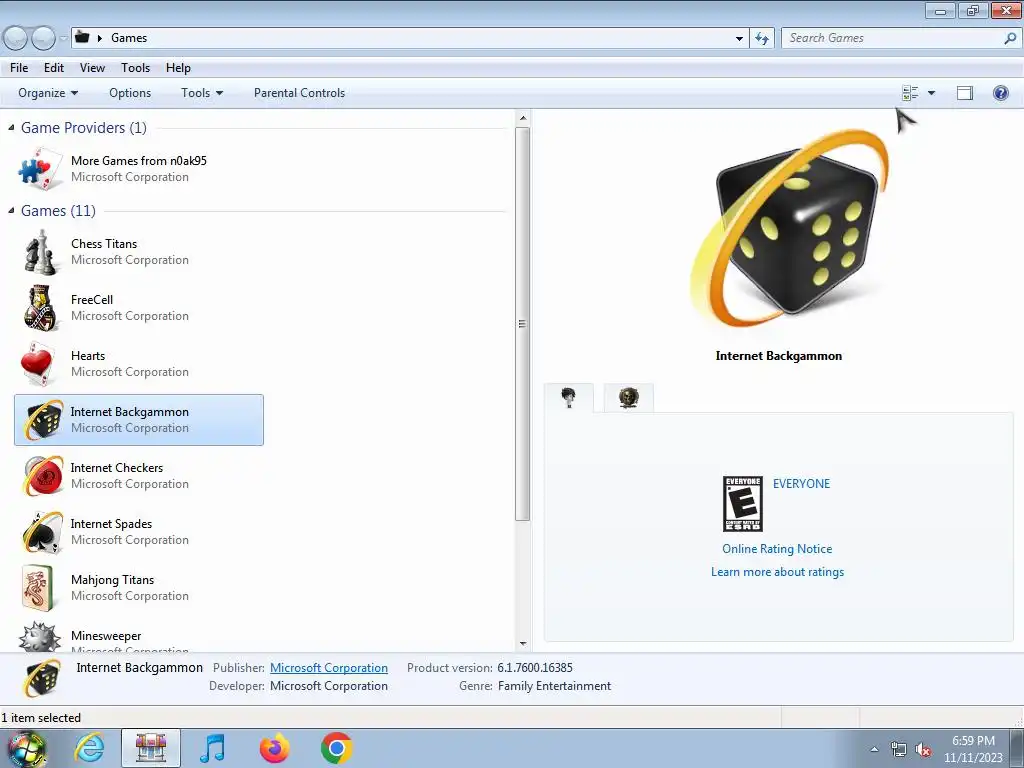Viewport: 1024px width, 768px height.
Task: Click the Games breadcrumb in address bar
Action: point(129,38)
